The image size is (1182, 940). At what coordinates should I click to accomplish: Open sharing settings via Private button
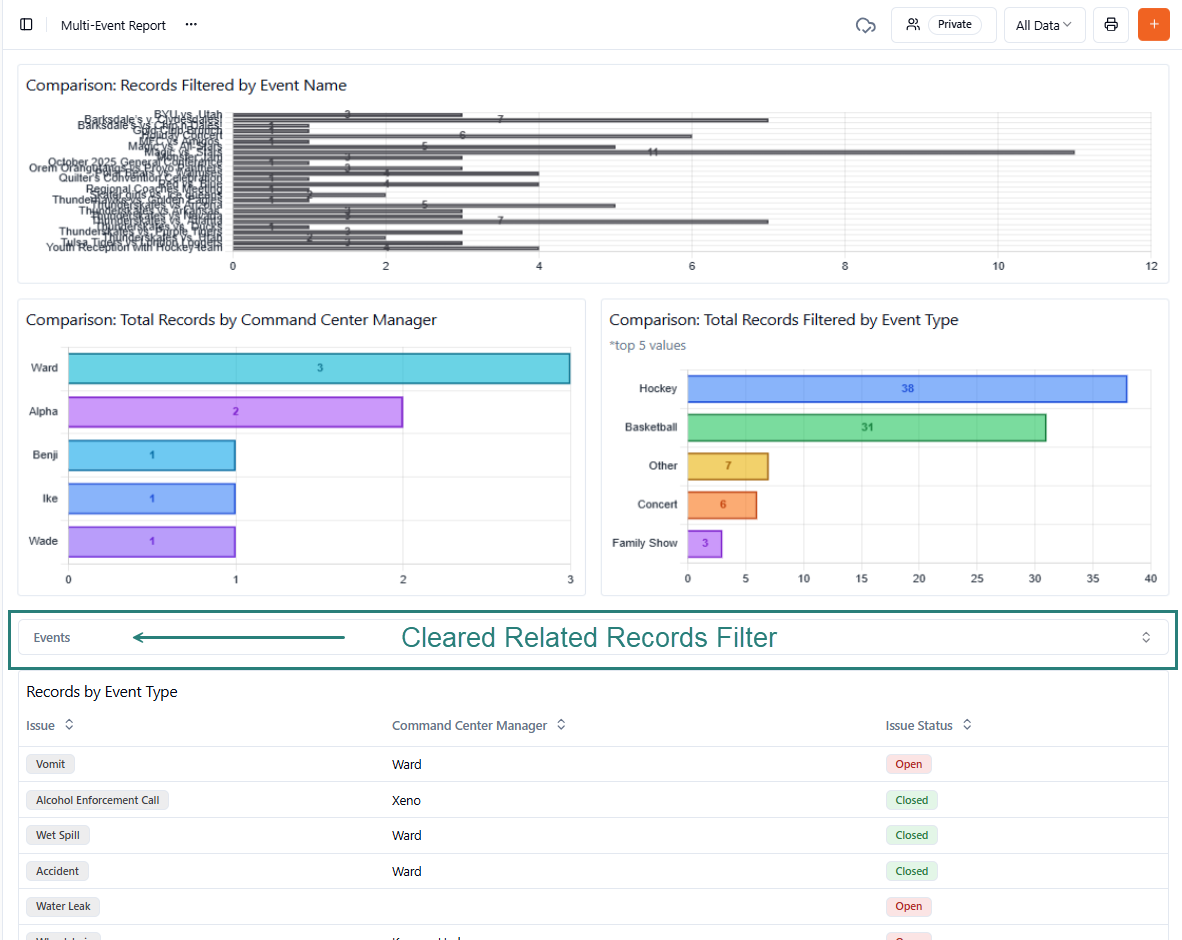click(x=943, y=25)
